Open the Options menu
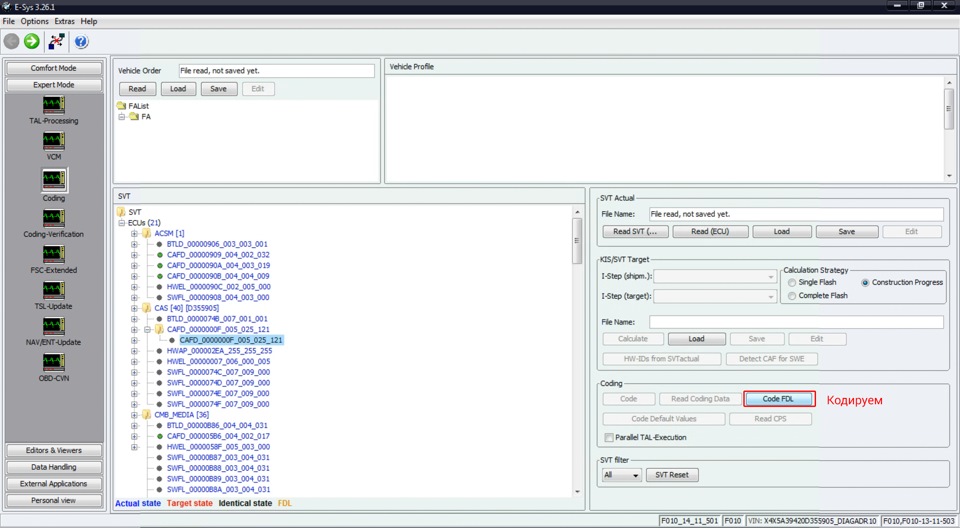960x528 pixels. 34,21
